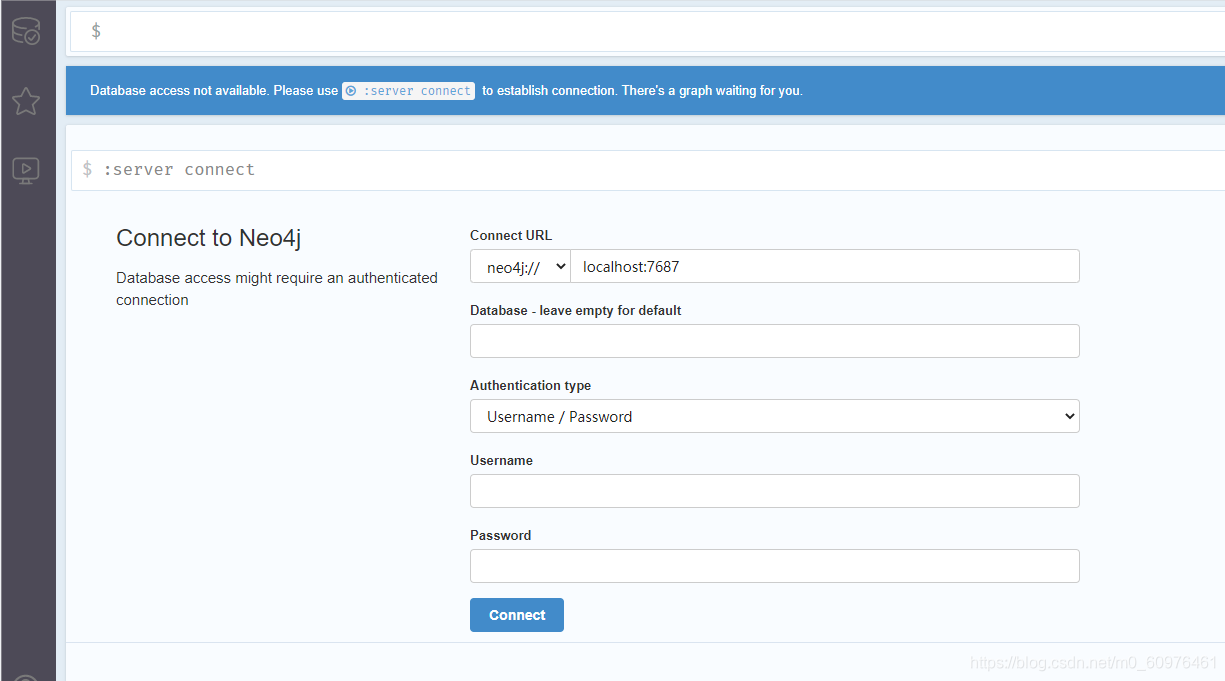Open the Database information sidebar icon
This screenshot has width=1225, height=681.
26,31
